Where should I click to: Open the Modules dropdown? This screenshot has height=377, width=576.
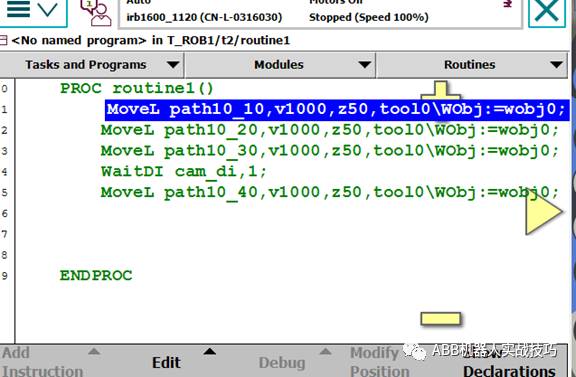click(280, 65)
